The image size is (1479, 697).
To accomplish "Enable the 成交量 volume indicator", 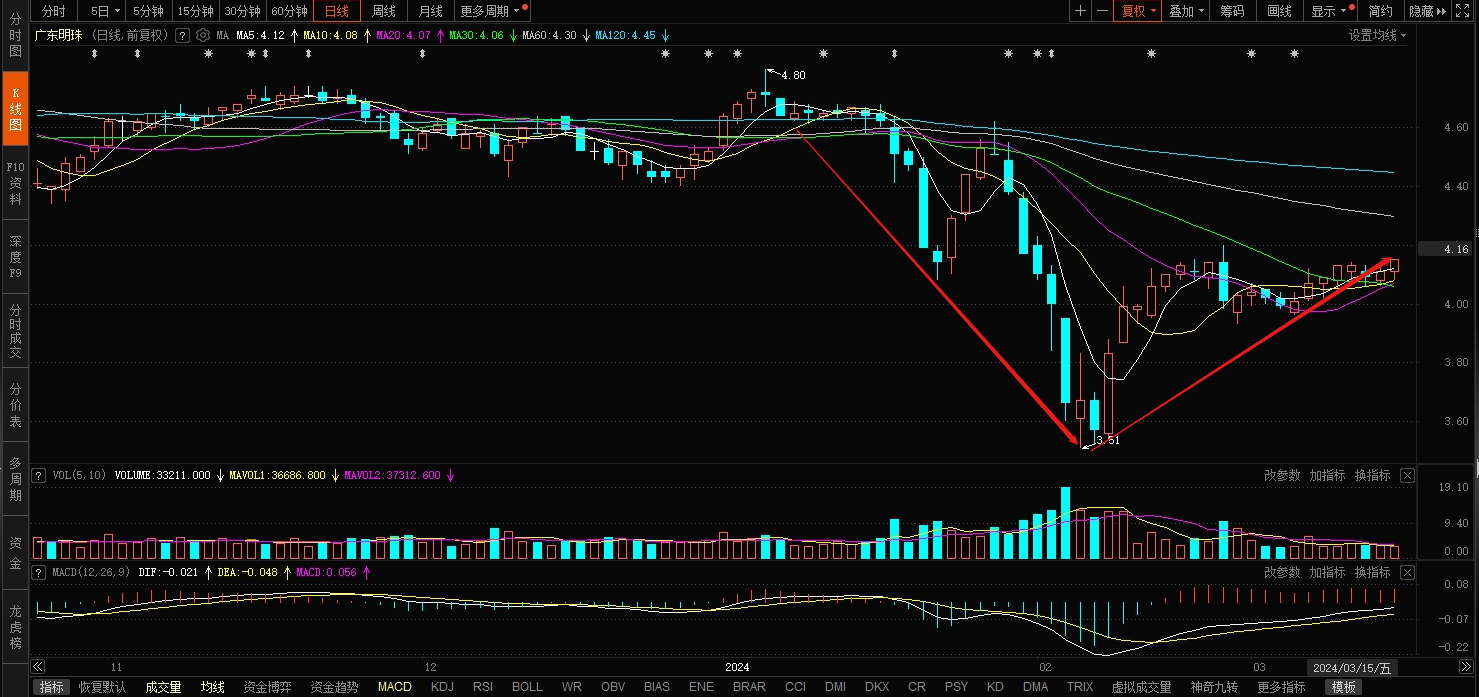I will click(163, 687).
